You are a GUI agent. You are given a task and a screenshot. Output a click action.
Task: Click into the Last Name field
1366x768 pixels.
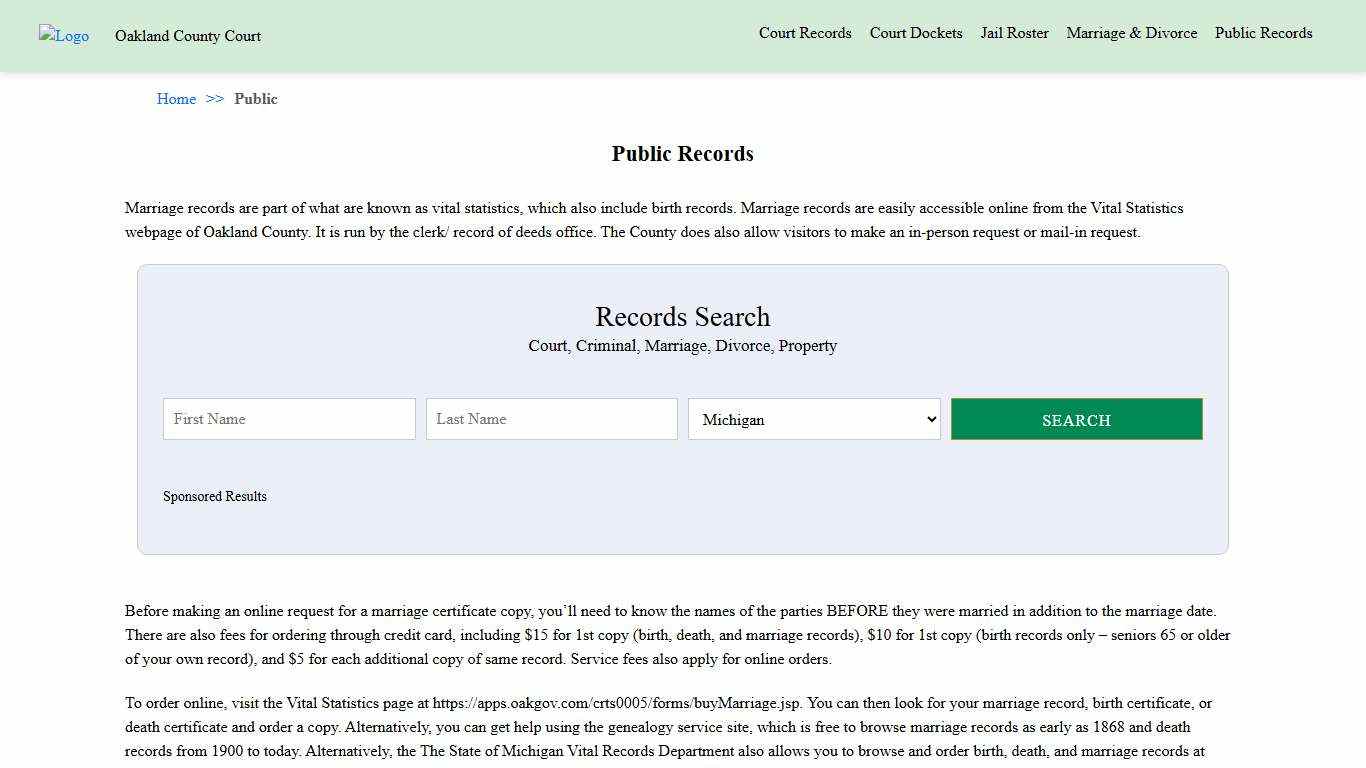pyautogui.click(x=551, y=418)
